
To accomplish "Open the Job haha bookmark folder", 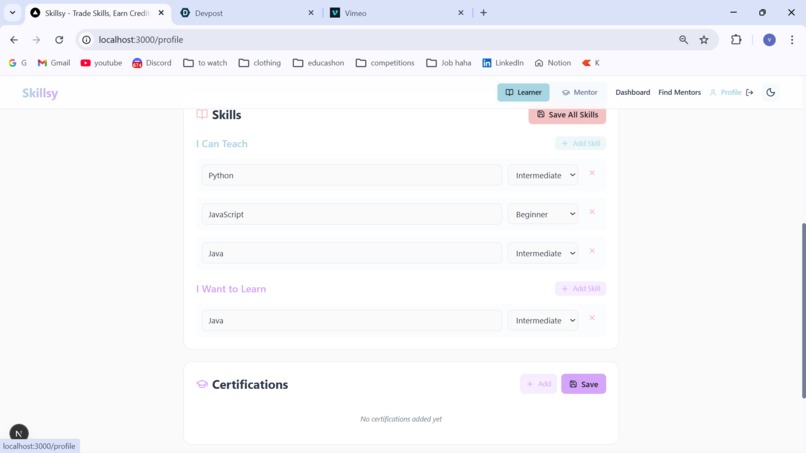I will coord(448,63).
